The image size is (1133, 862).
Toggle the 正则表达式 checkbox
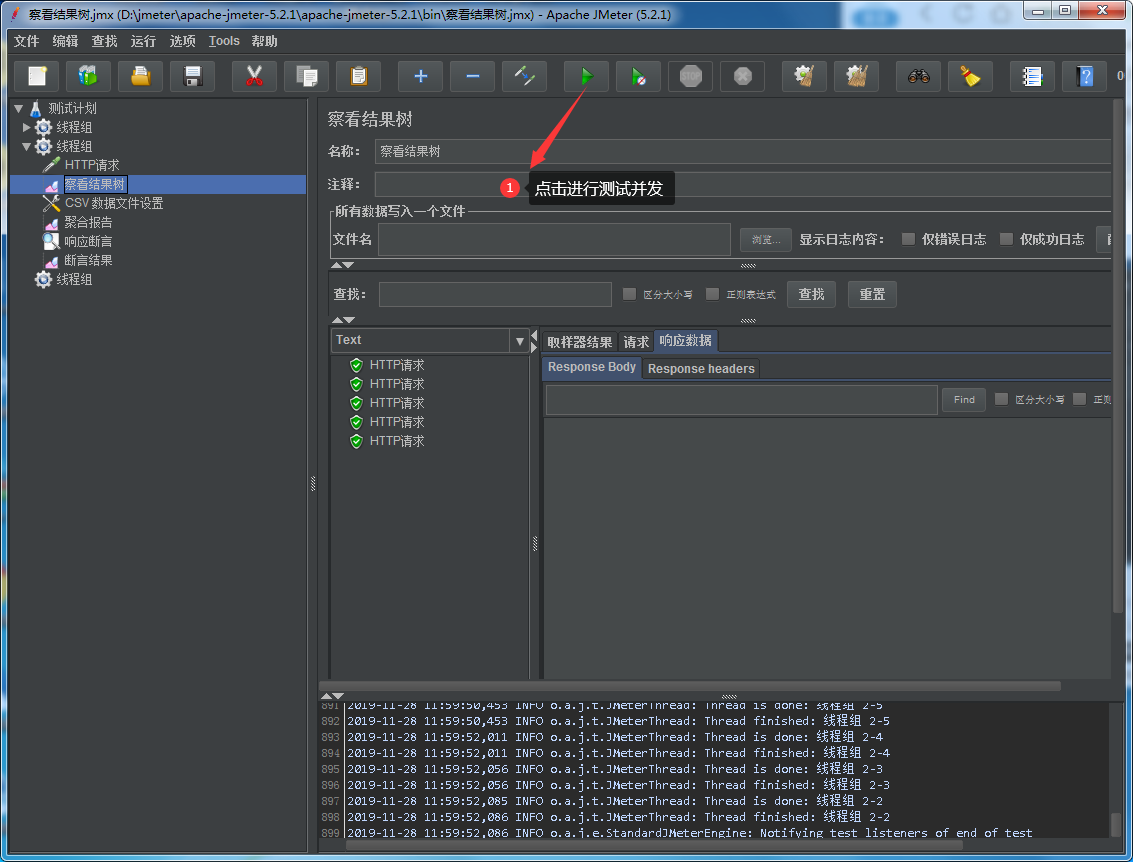712,294
